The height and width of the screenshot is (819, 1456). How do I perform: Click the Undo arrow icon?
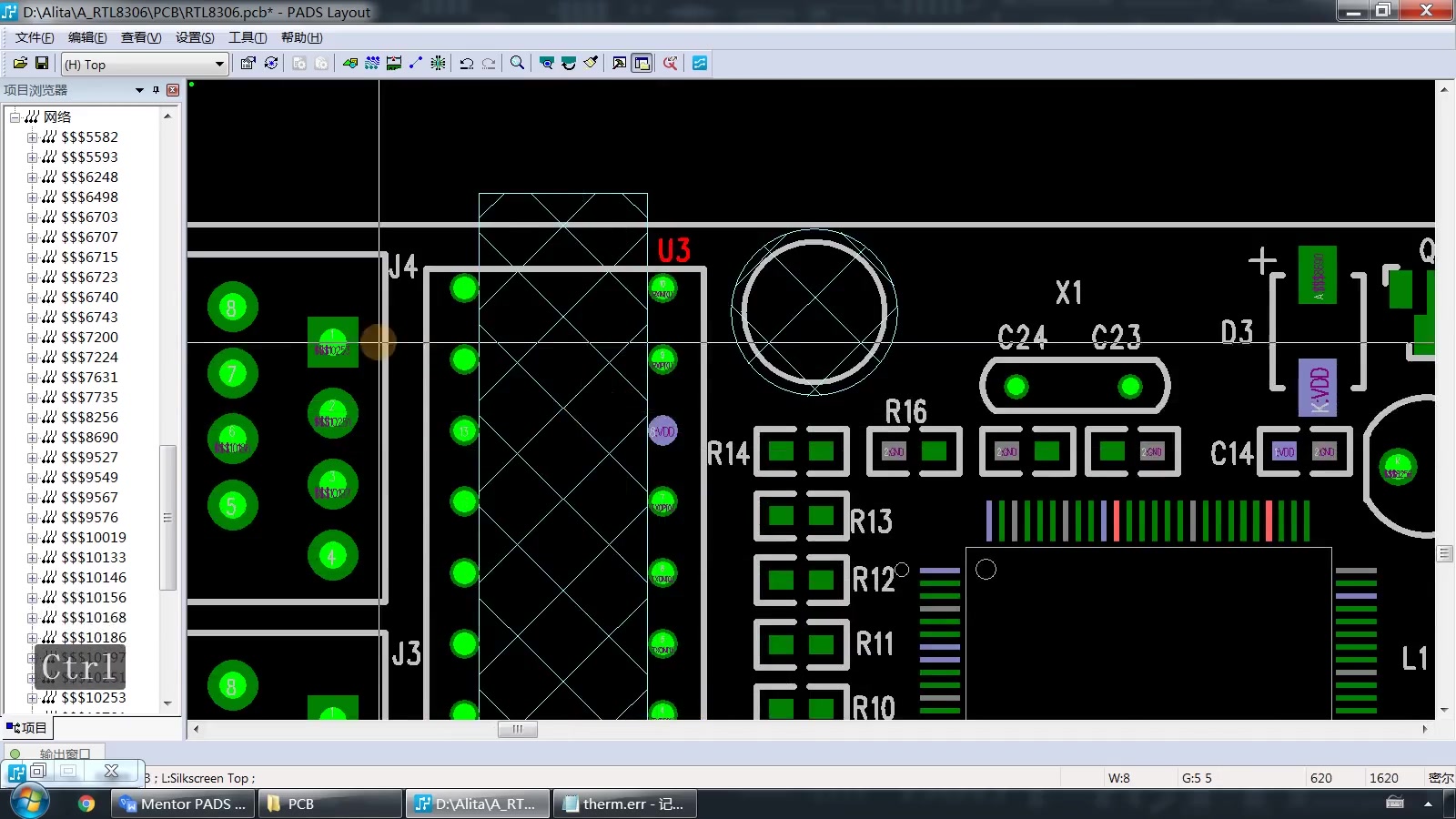(x=467, y=64)
